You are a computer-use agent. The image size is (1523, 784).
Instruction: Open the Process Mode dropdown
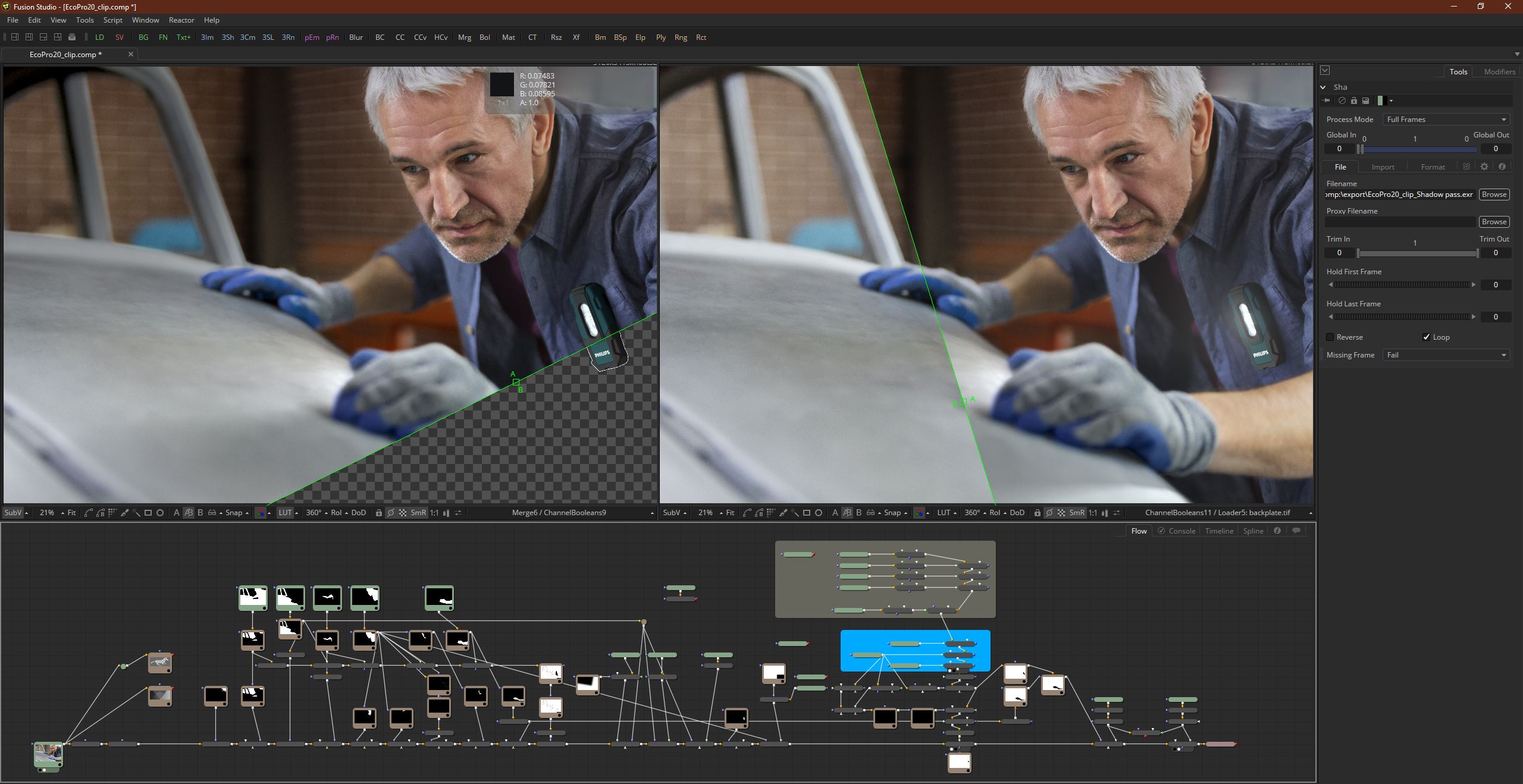[1446, 120]
